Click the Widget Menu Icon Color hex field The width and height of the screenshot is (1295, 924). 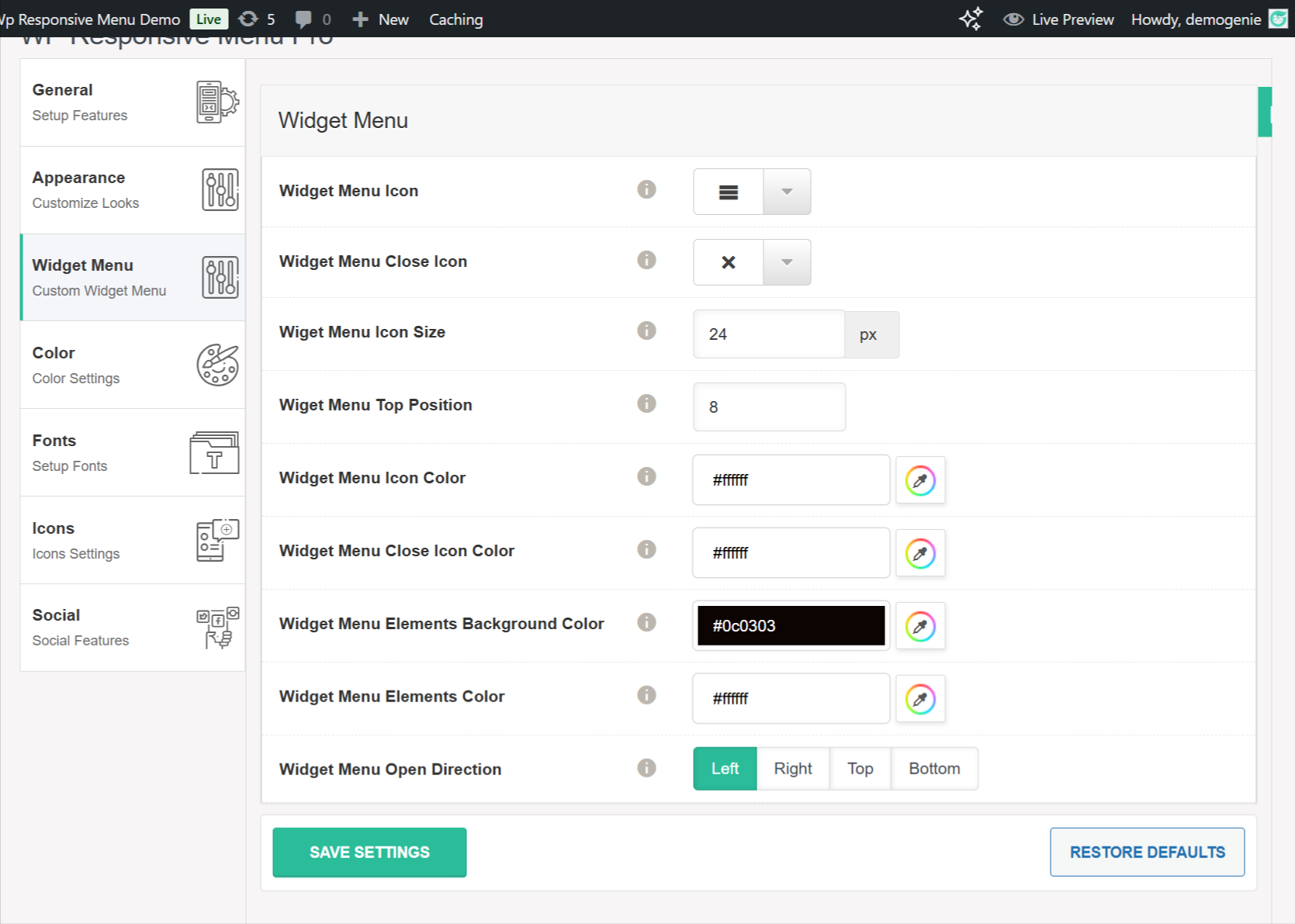(x=791, y=480)
